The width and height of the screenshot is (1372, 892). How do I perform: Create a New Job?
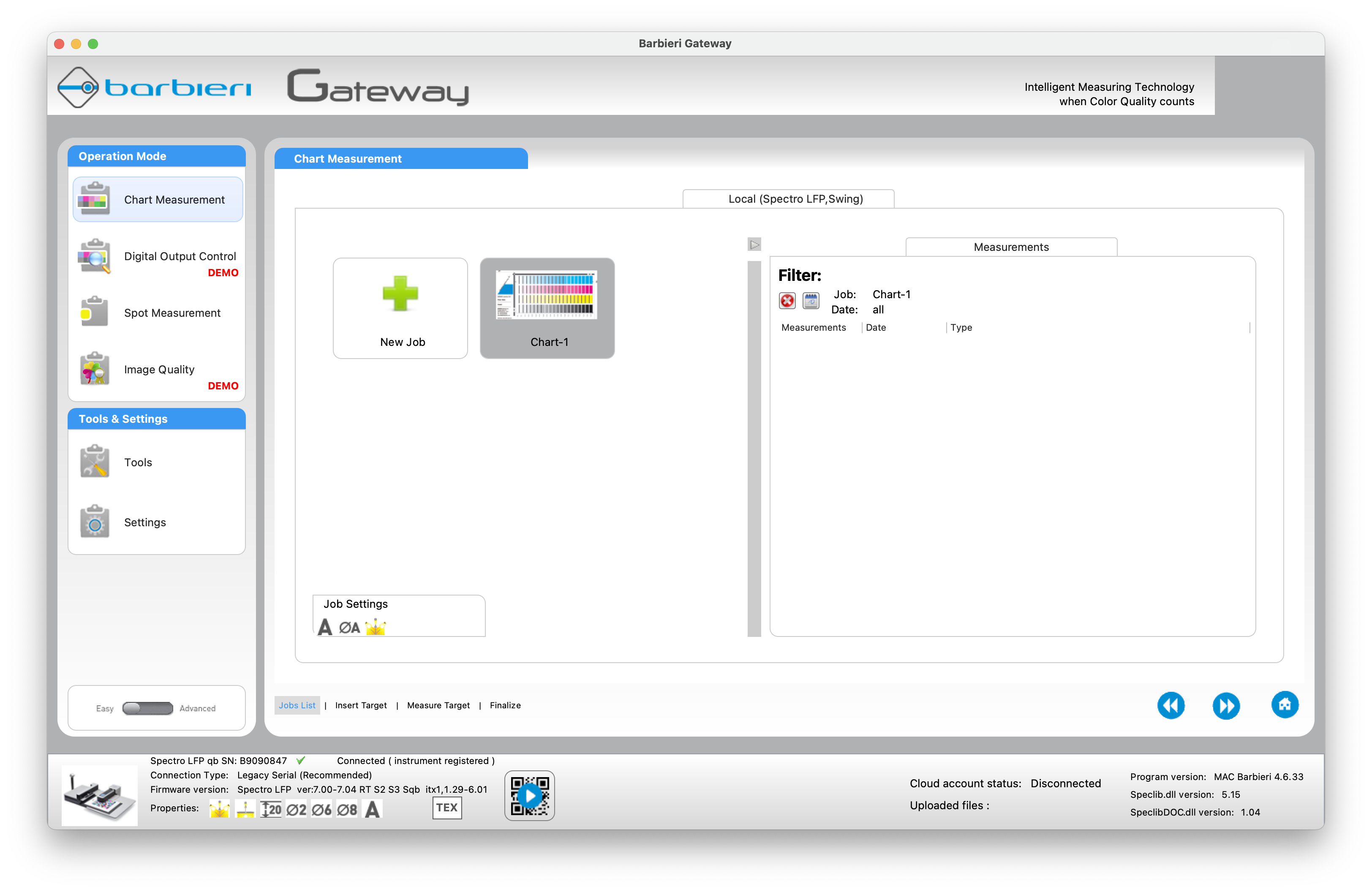400,308
